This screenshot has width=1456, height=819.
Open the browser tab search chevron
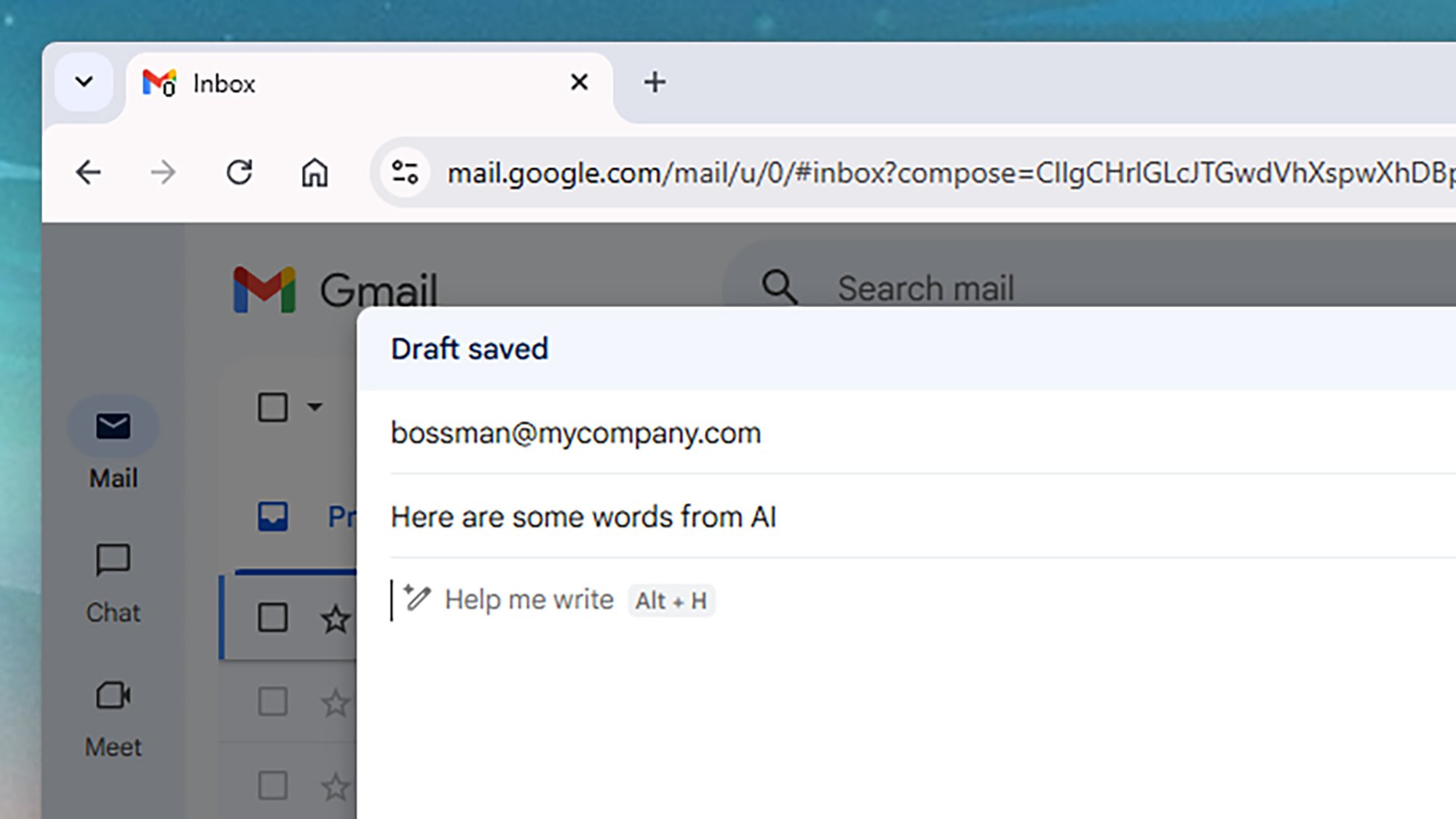84,82
